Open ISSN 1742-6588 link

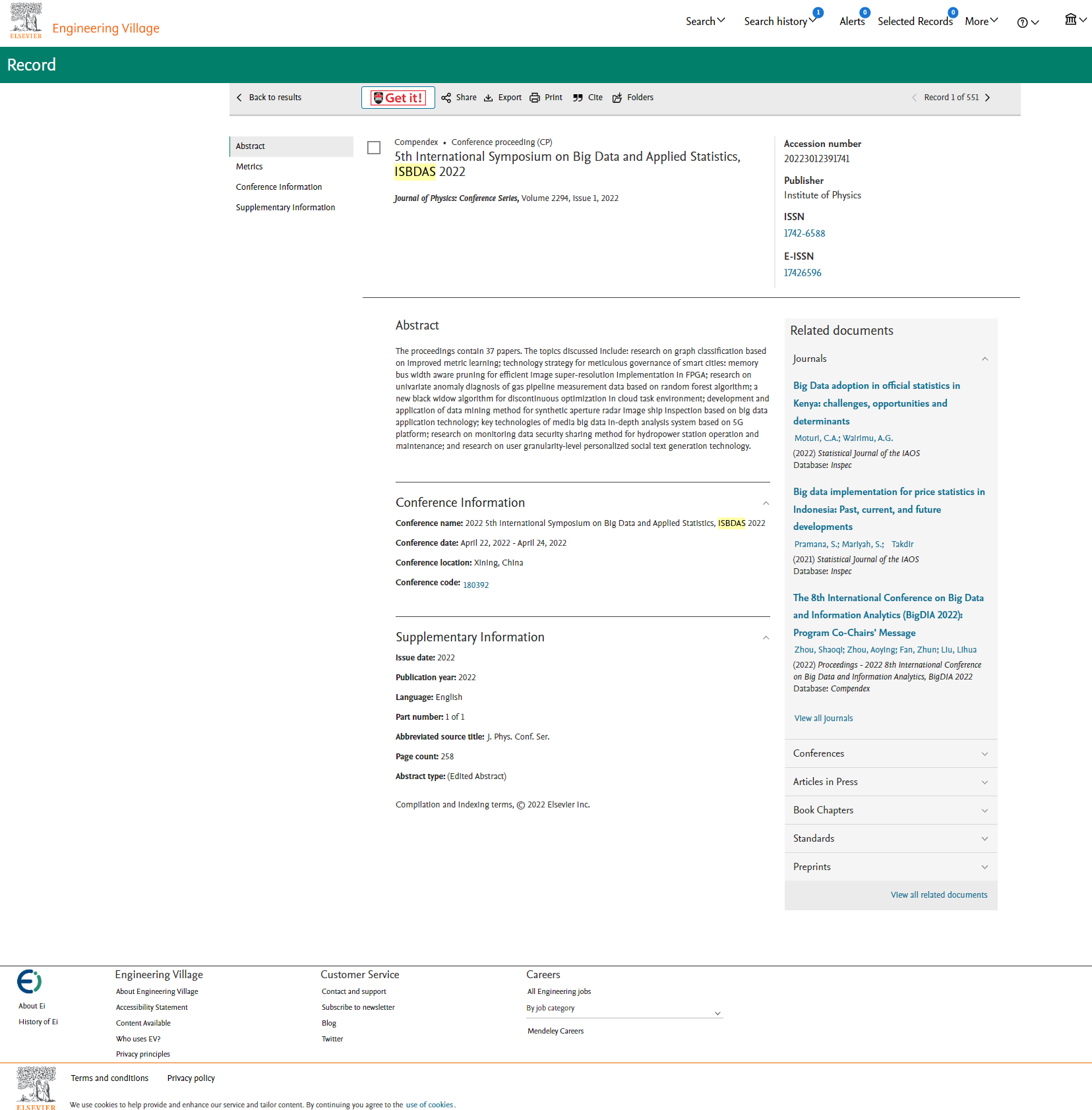pyautogui.click(x=804, y=233)
